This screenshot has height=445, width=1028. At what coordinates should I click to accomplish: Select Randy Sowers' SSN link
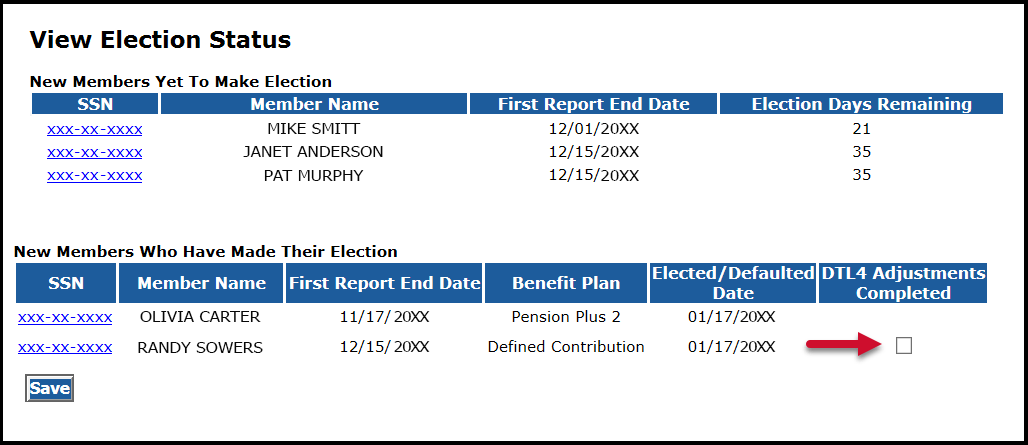coord(65,347)
